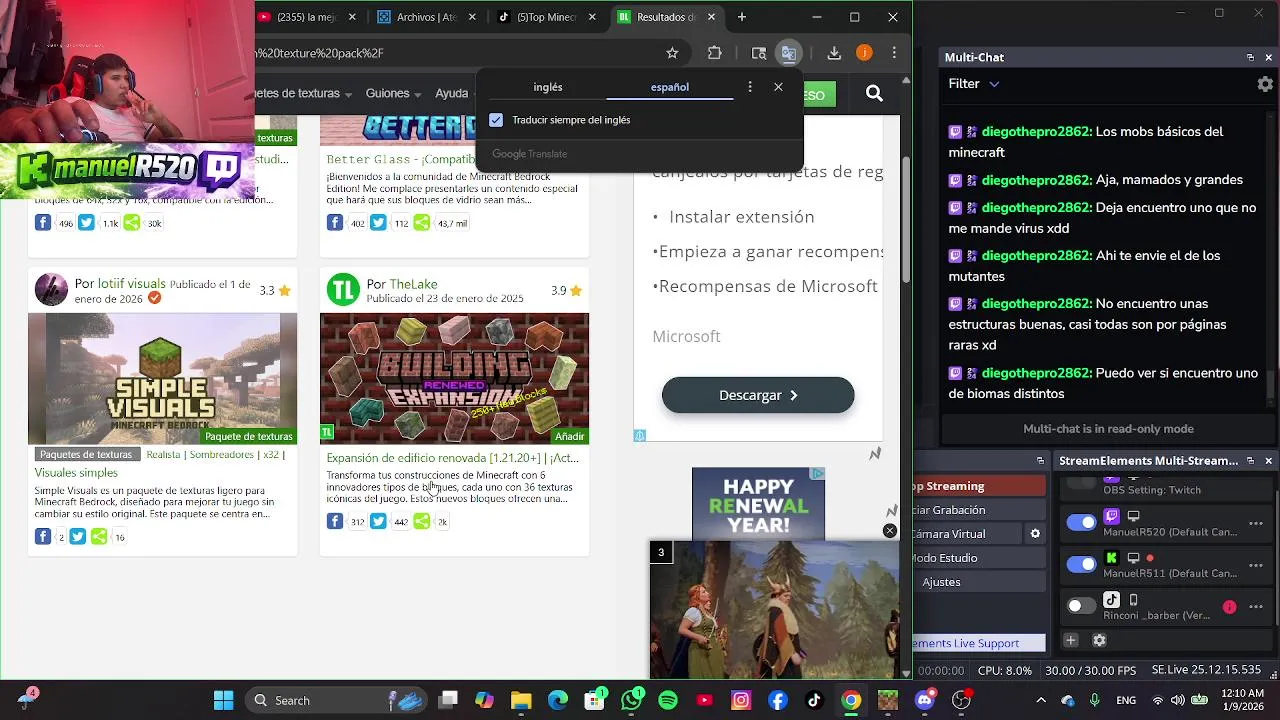Open more options for ManuelR520 destination

click(1256, 522)
